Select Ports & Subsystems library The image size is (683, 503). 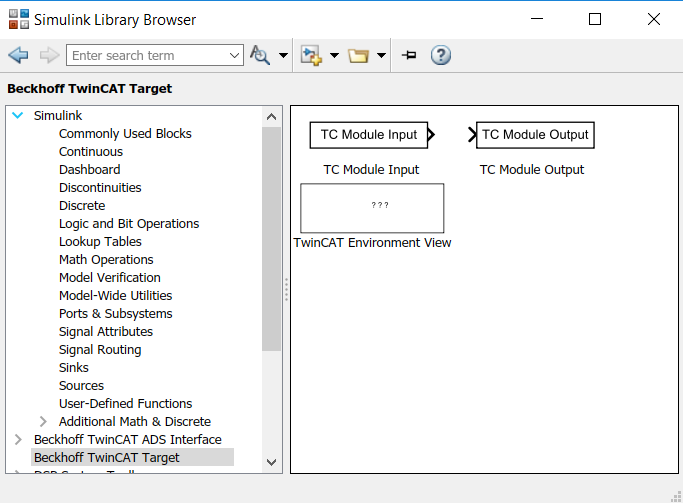[x=115, y=314]
